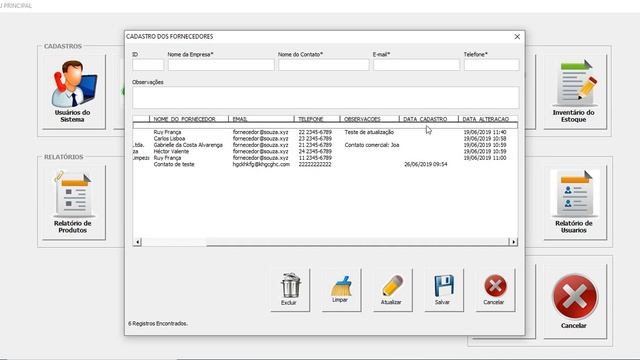Click the Nome do Contato field
640x360 pixels.
324,65
